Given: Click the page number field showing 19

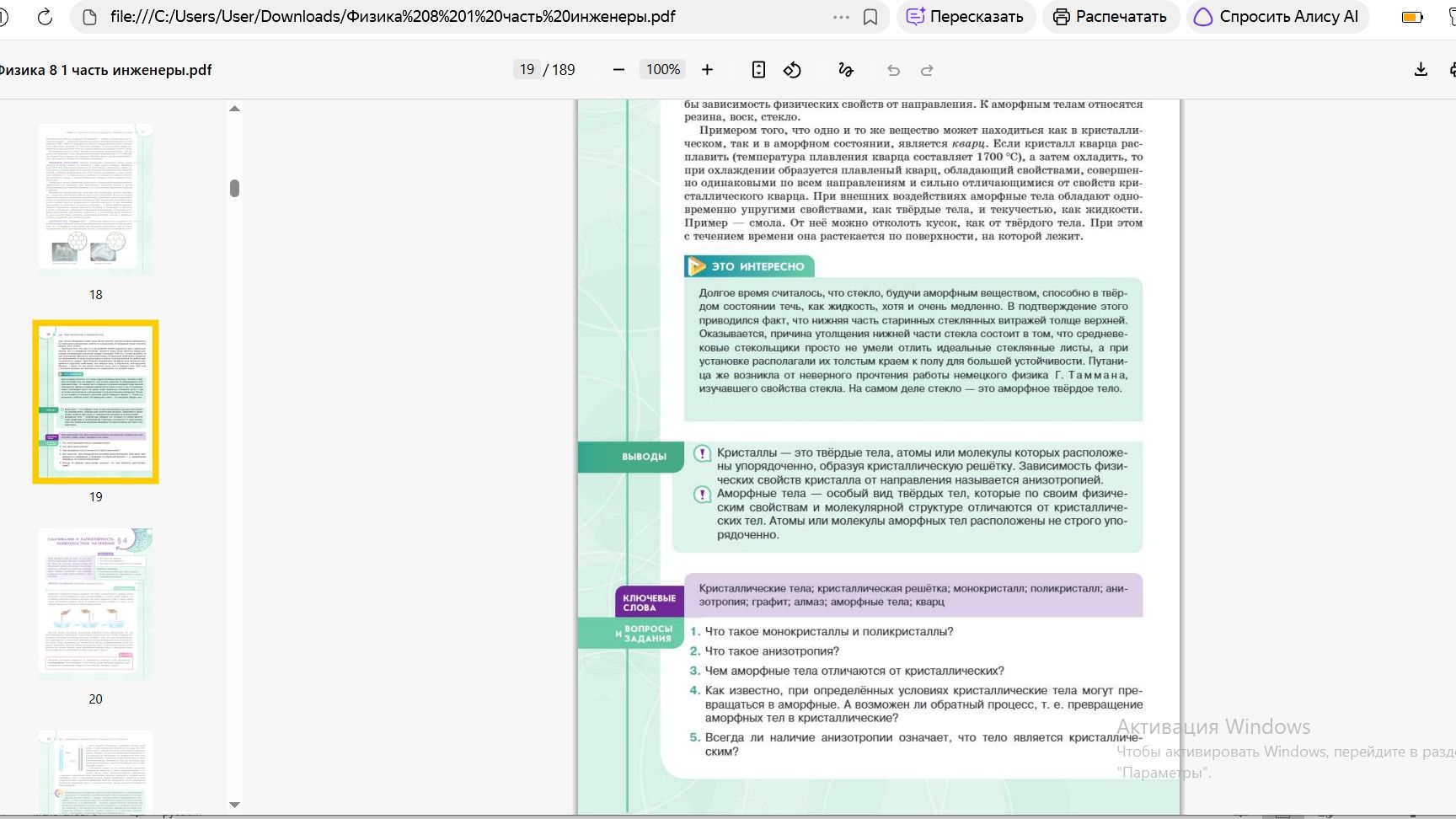Looking at the screenshot, I should point(527,70).
